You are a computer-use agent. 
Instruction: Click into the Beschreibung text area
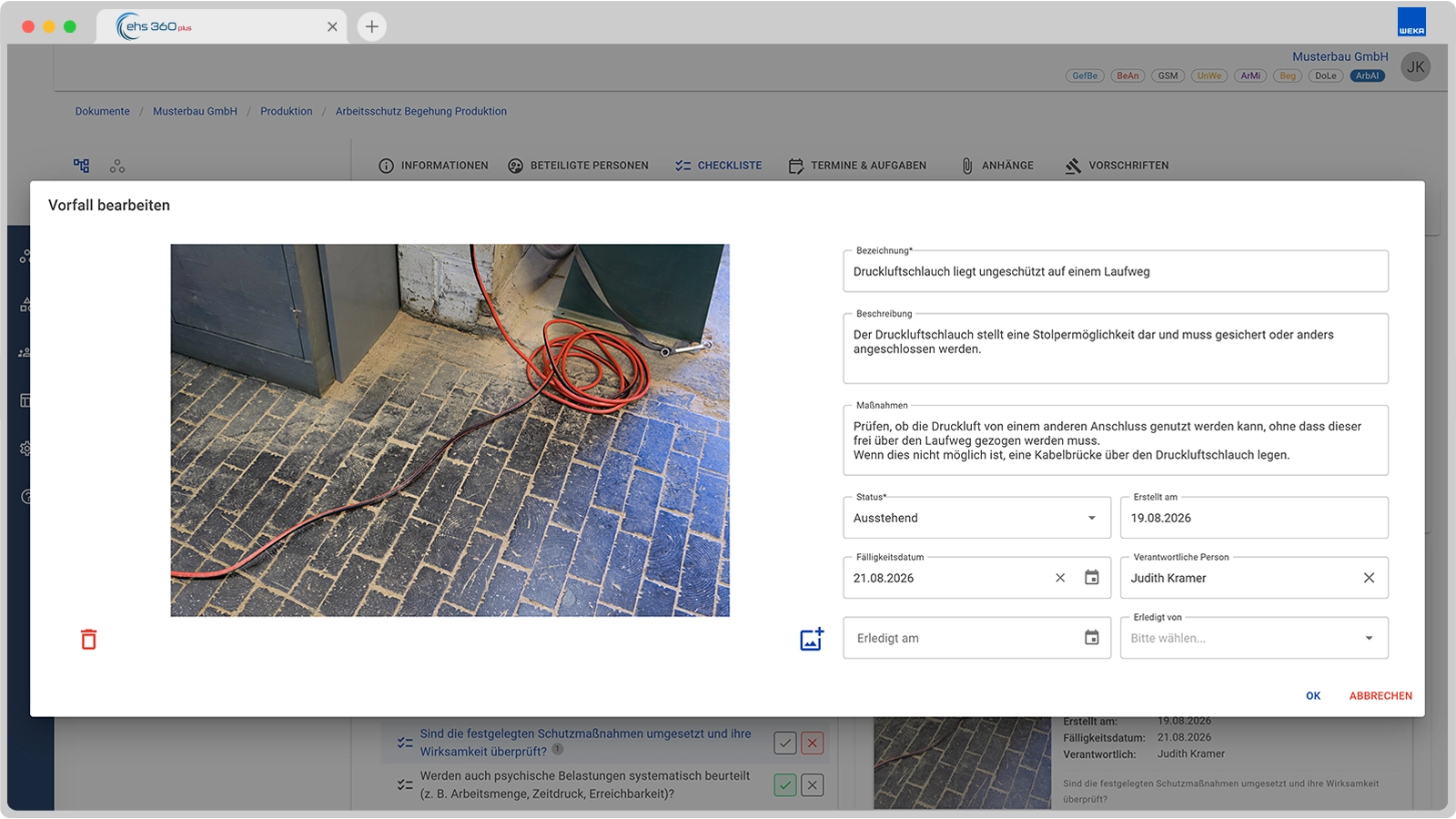[1116, 349]
